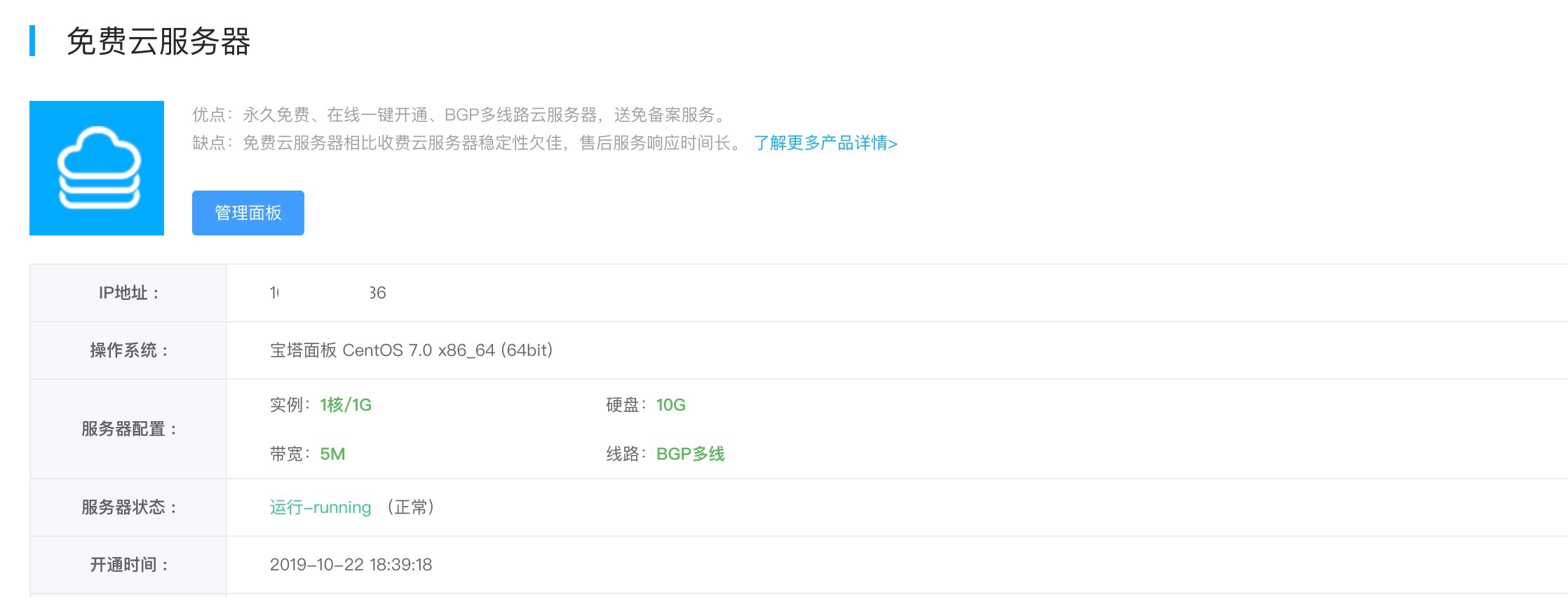The image size is (1568, 597).
Task: Click the 服务器状态 row label
Action: [128, 507]
